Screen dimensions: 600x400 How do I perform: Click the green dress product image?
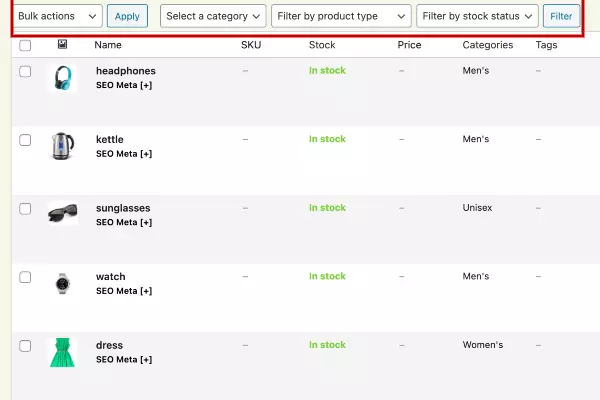click(62, 353)
